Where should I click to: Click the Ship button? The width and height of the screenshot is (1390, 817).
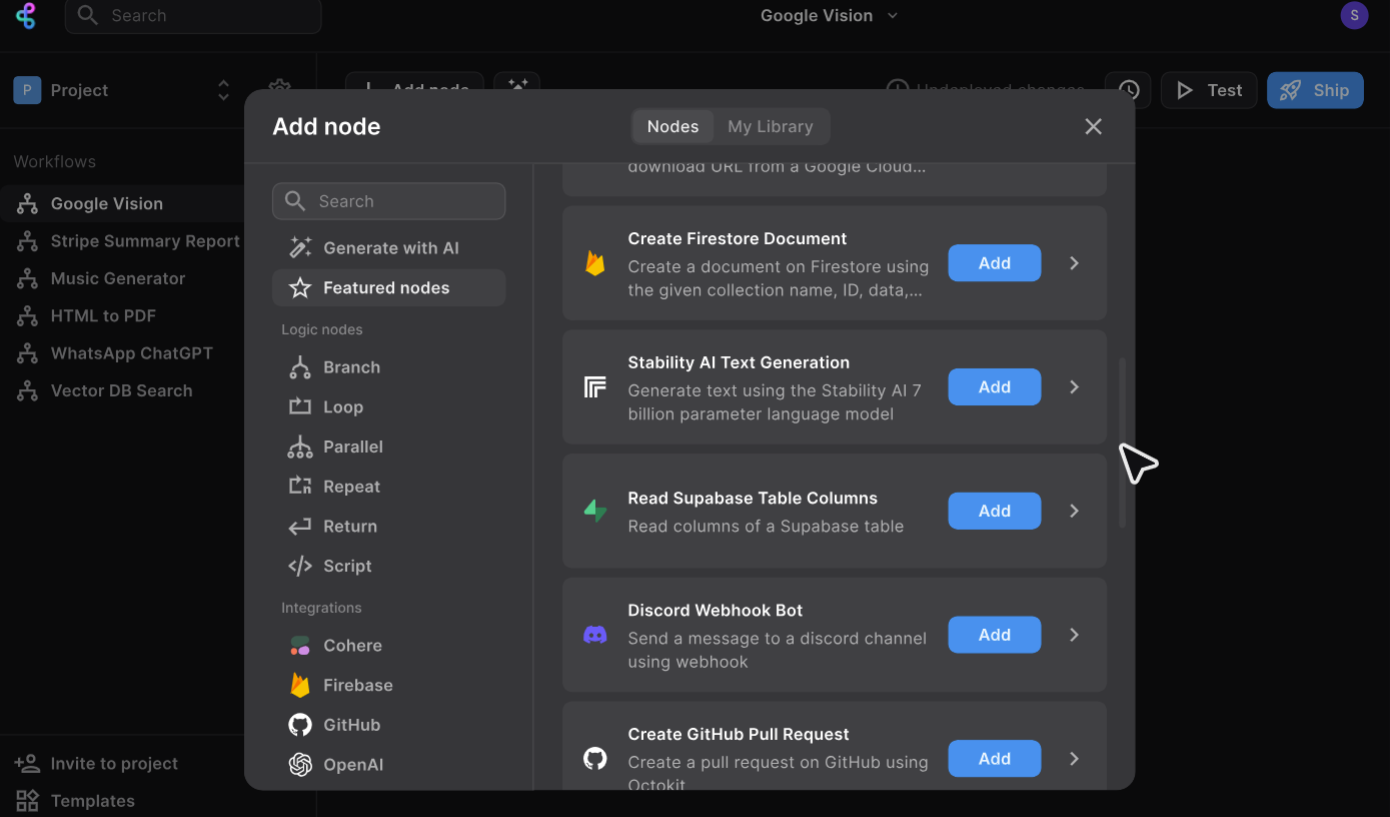click(1315, 90)
